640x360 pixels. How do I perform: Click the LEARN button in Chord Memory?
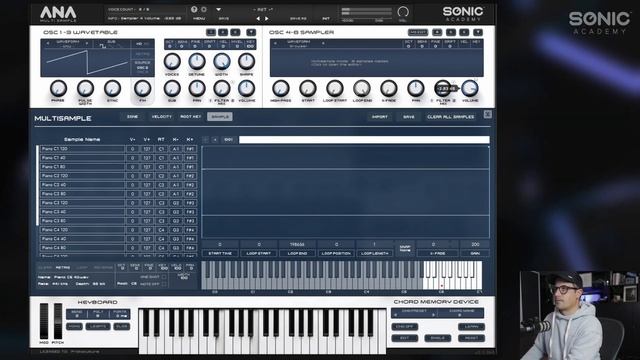(471, 327)
